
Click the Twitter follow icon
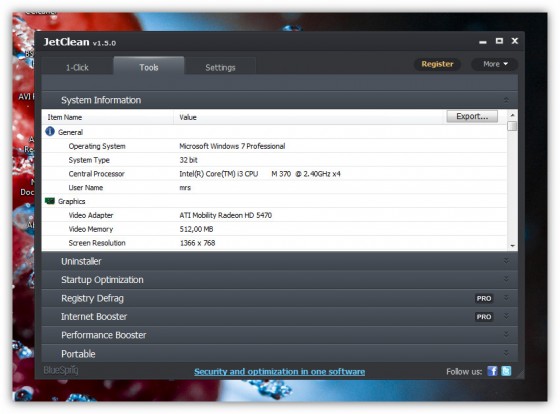coord(506,371)
